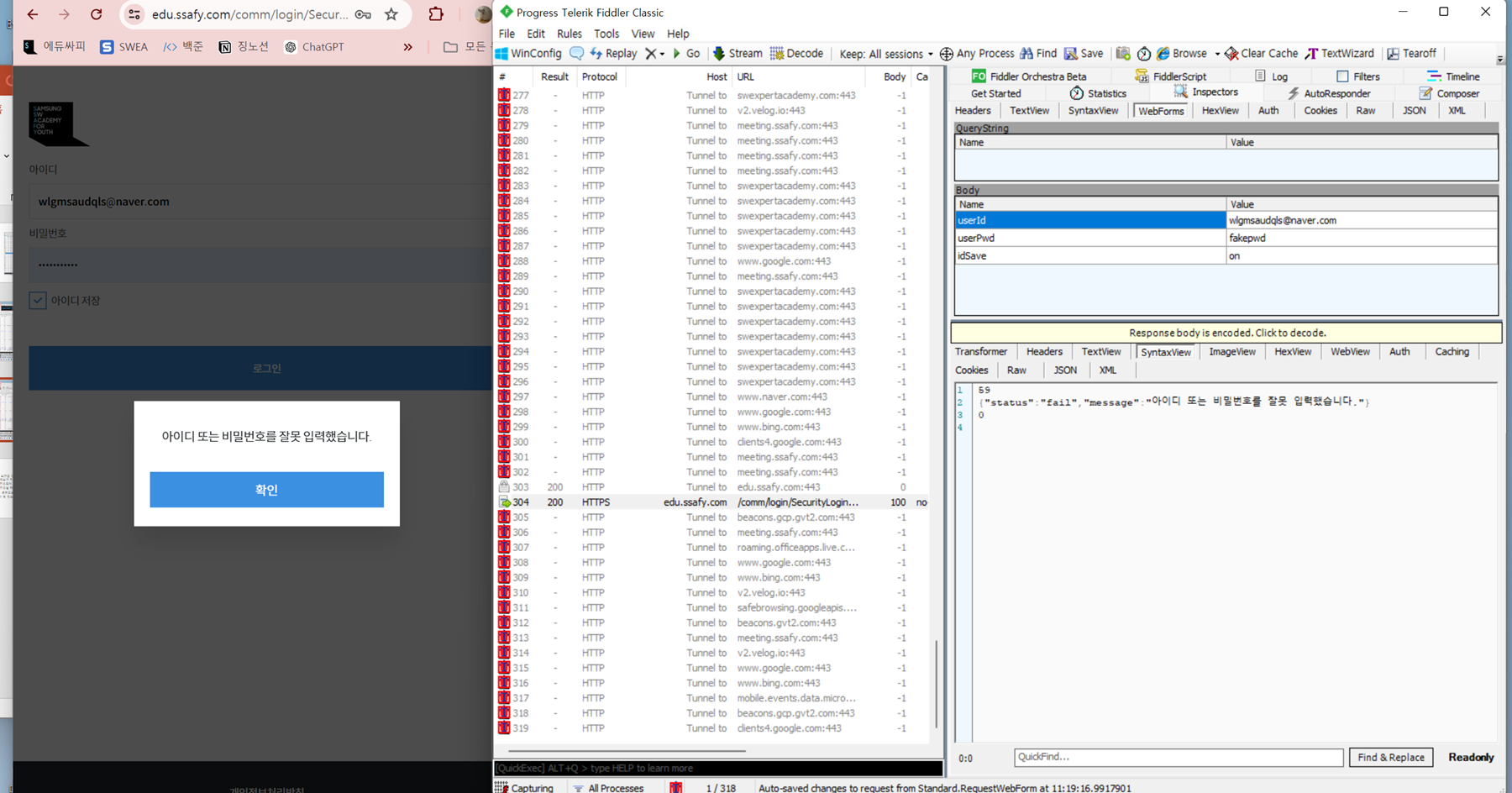Viewport: 1512px width, 793px height.
Task: Select the response ImageView tab
Action: (1232, 352)
